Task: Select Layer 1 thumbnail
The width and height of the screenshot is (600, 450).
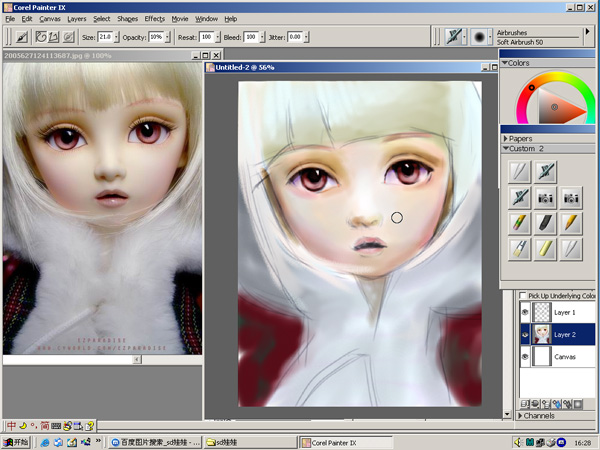Action: (x=542, y=312)
